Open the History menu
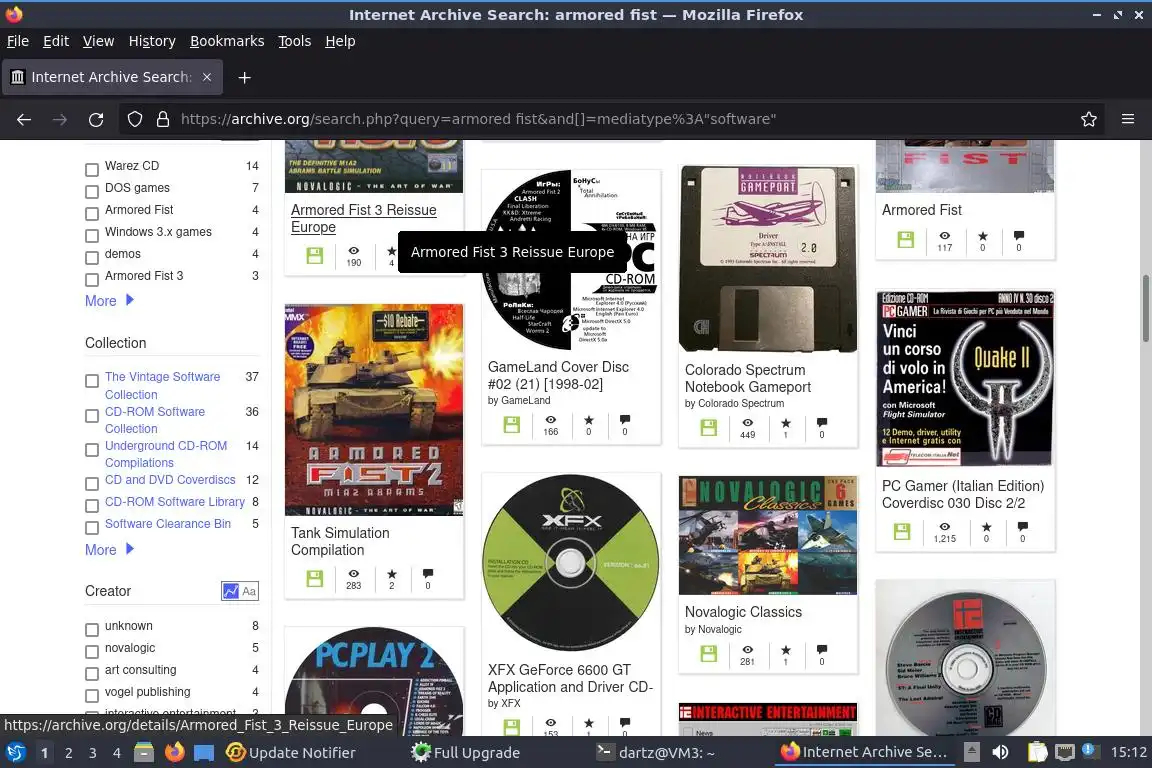This screenshot has height=768, width=1152. [x=152, y=41]
